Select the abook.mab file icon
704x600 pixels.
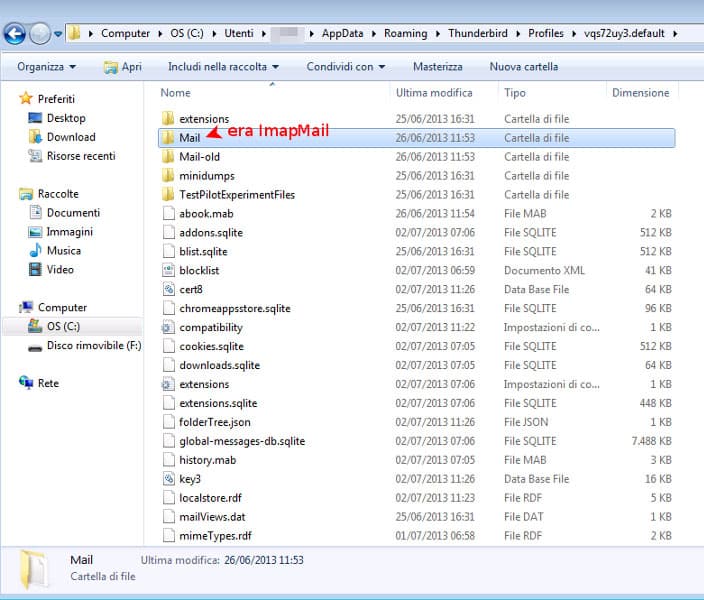[168, 213]
